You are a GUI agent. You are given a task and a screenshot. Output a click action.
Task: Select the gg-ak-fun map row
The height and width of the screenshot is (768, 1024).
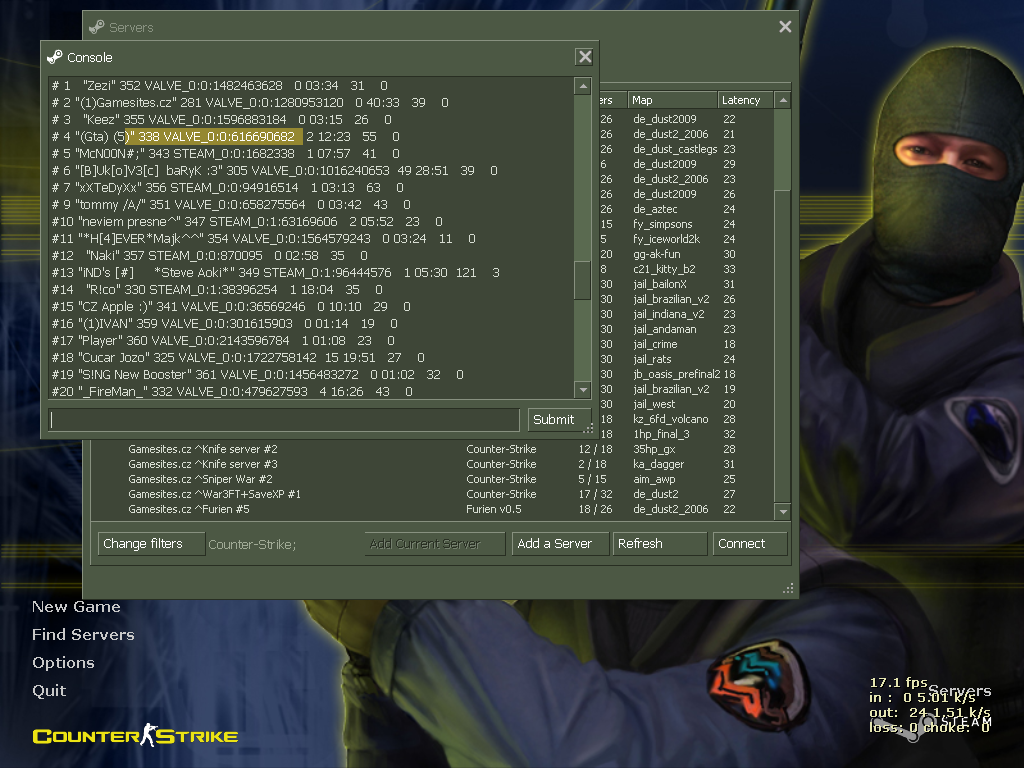pyautogui.click(x=687, y=254)
